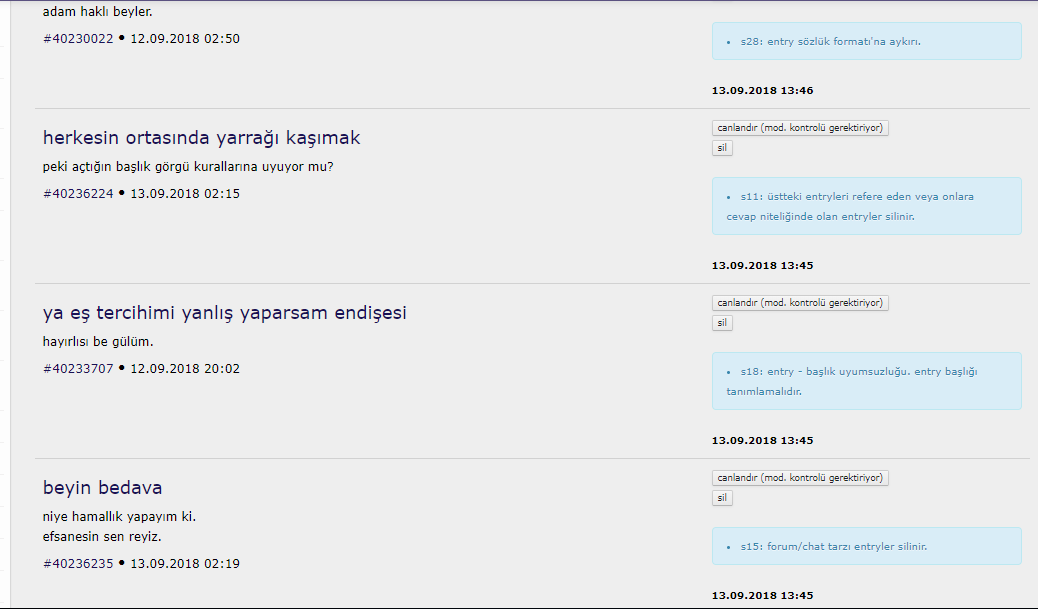Click "sil" above the s18 rule note
Screen dimensions: 1038x609
(x=722, y=323)
